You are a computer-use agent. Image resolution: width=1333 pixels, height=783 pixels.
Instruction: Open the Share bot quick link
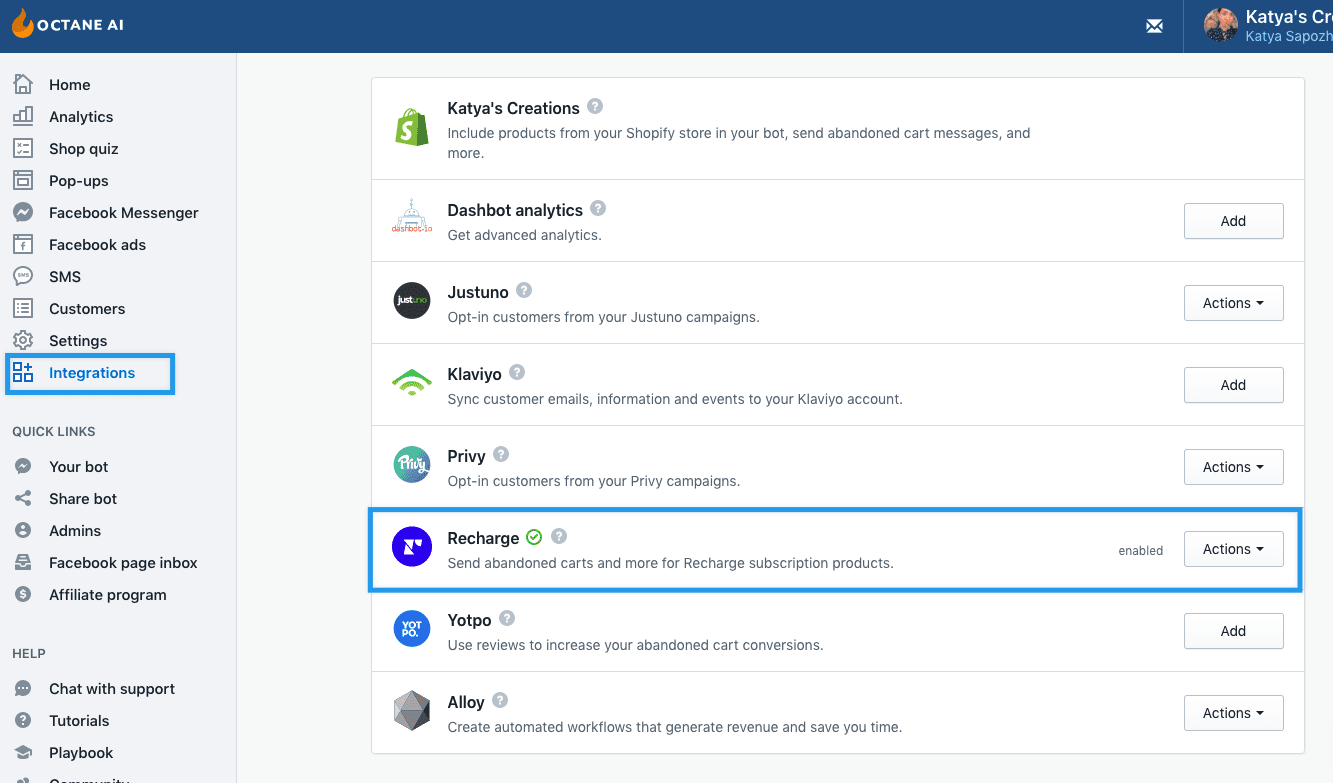(x=83, y=499)
